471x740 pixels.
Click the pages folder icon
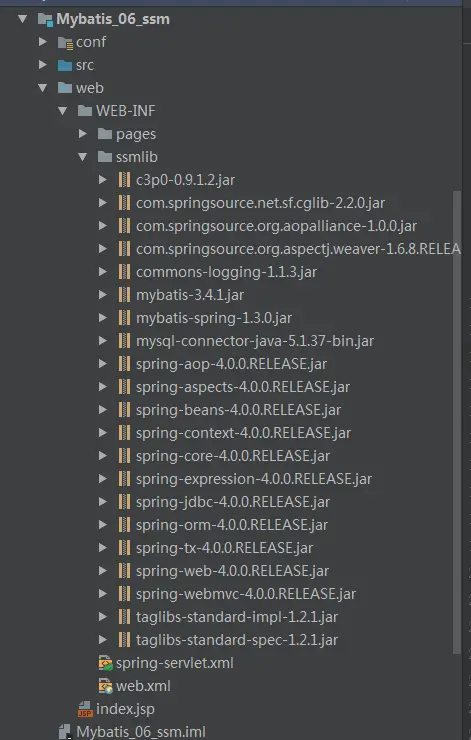click(105, 134)
